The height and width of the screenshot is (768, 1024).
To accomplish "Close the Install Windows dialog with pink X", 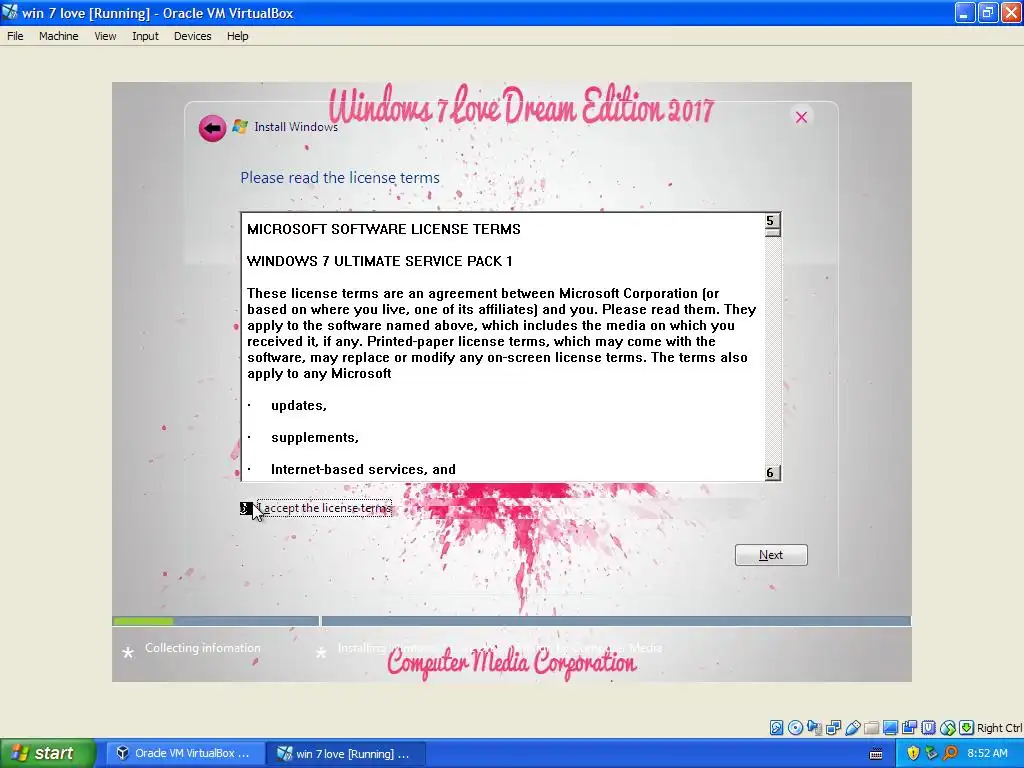I will pyautogui.click(x=801, y=117).
